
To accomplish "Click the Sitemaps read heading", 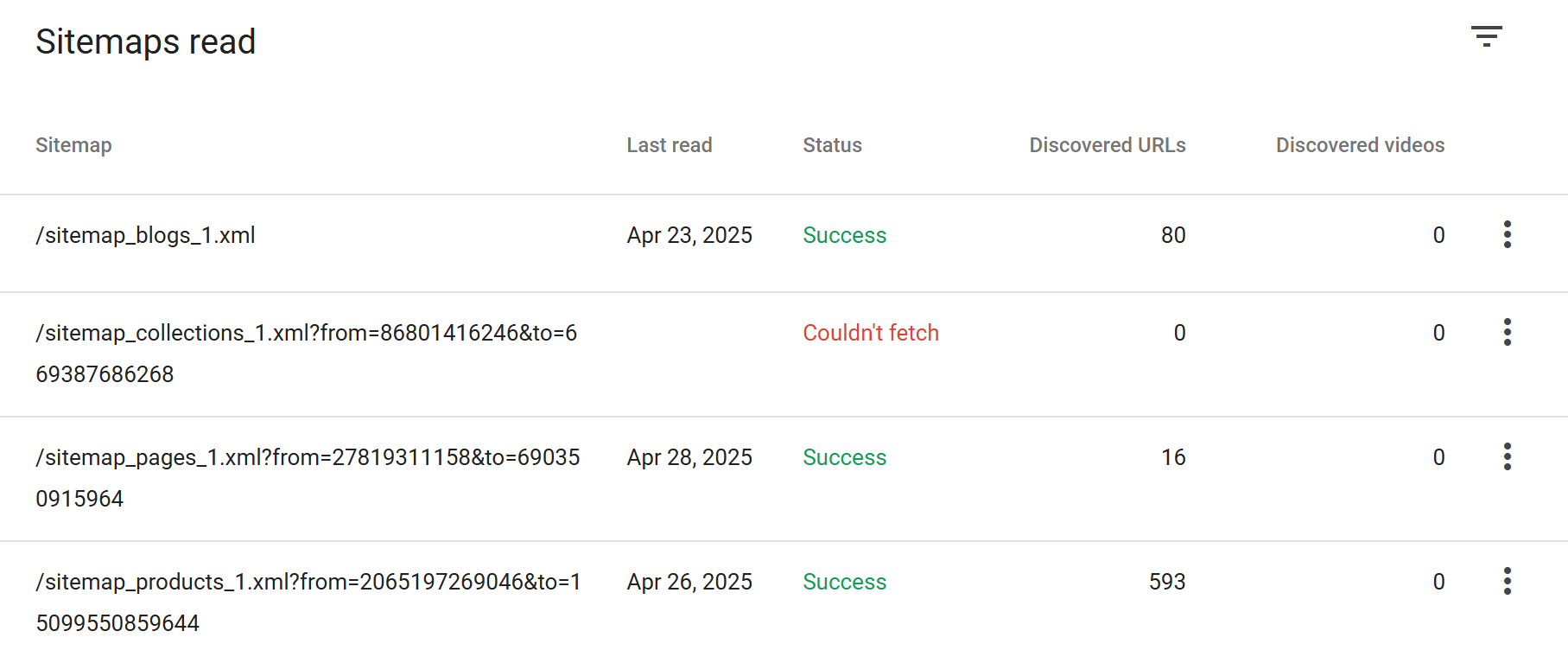I will tap(145, 41).
